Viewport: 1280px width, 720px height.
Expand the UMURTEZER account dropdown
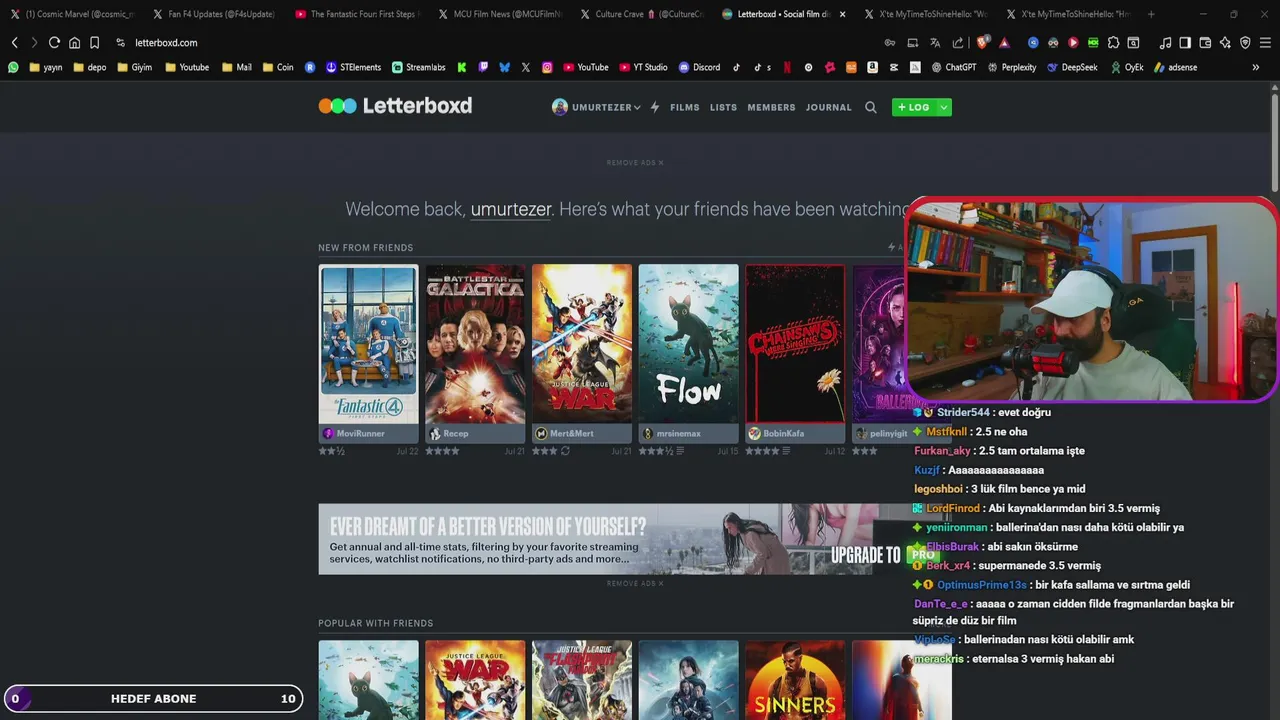596,107
